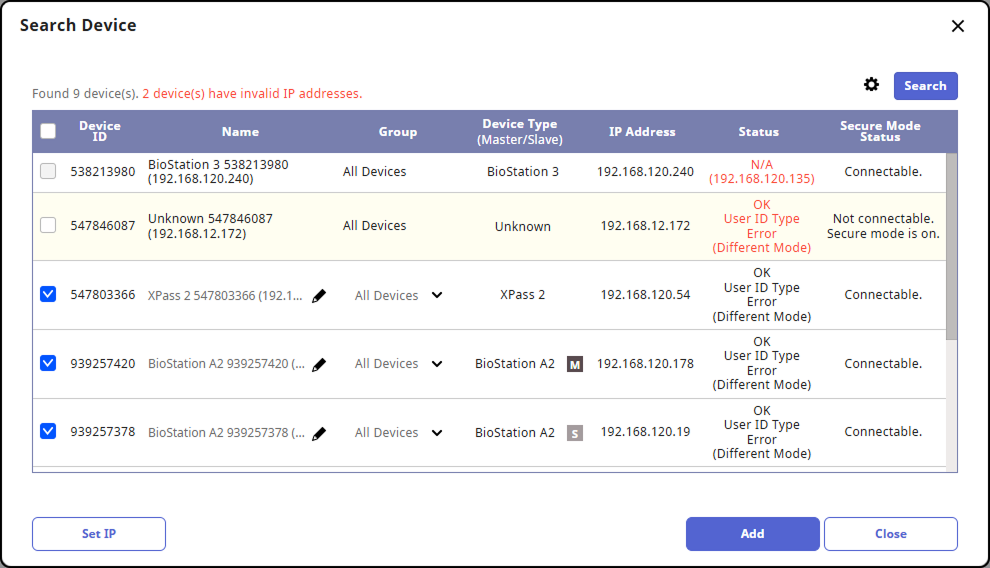Click the Slave 'S' badge icon
Viewport: 990px width, 568px height.
coord(574,433)
